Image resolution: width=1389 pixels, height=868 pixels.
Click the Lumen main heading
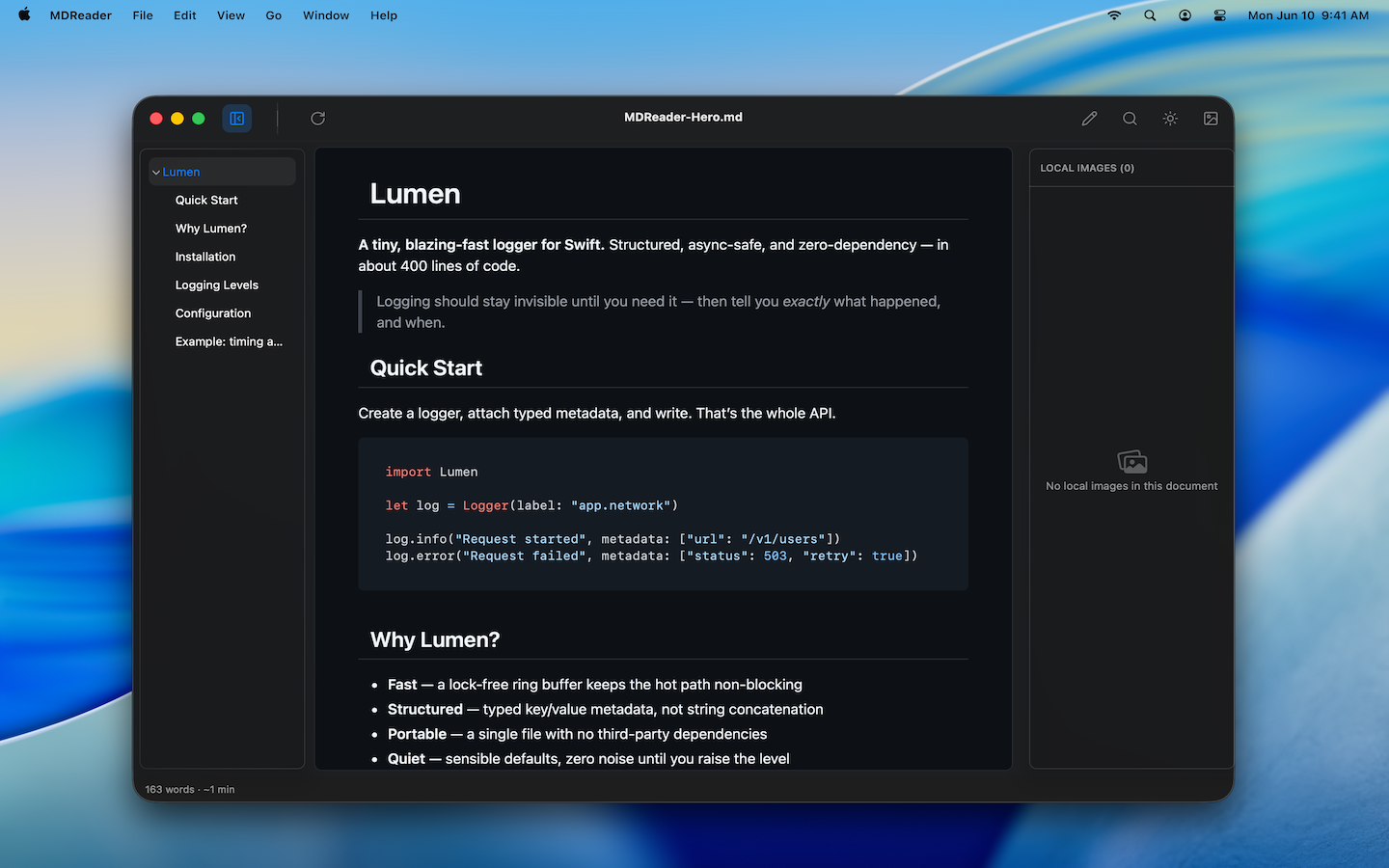point(415,194)
